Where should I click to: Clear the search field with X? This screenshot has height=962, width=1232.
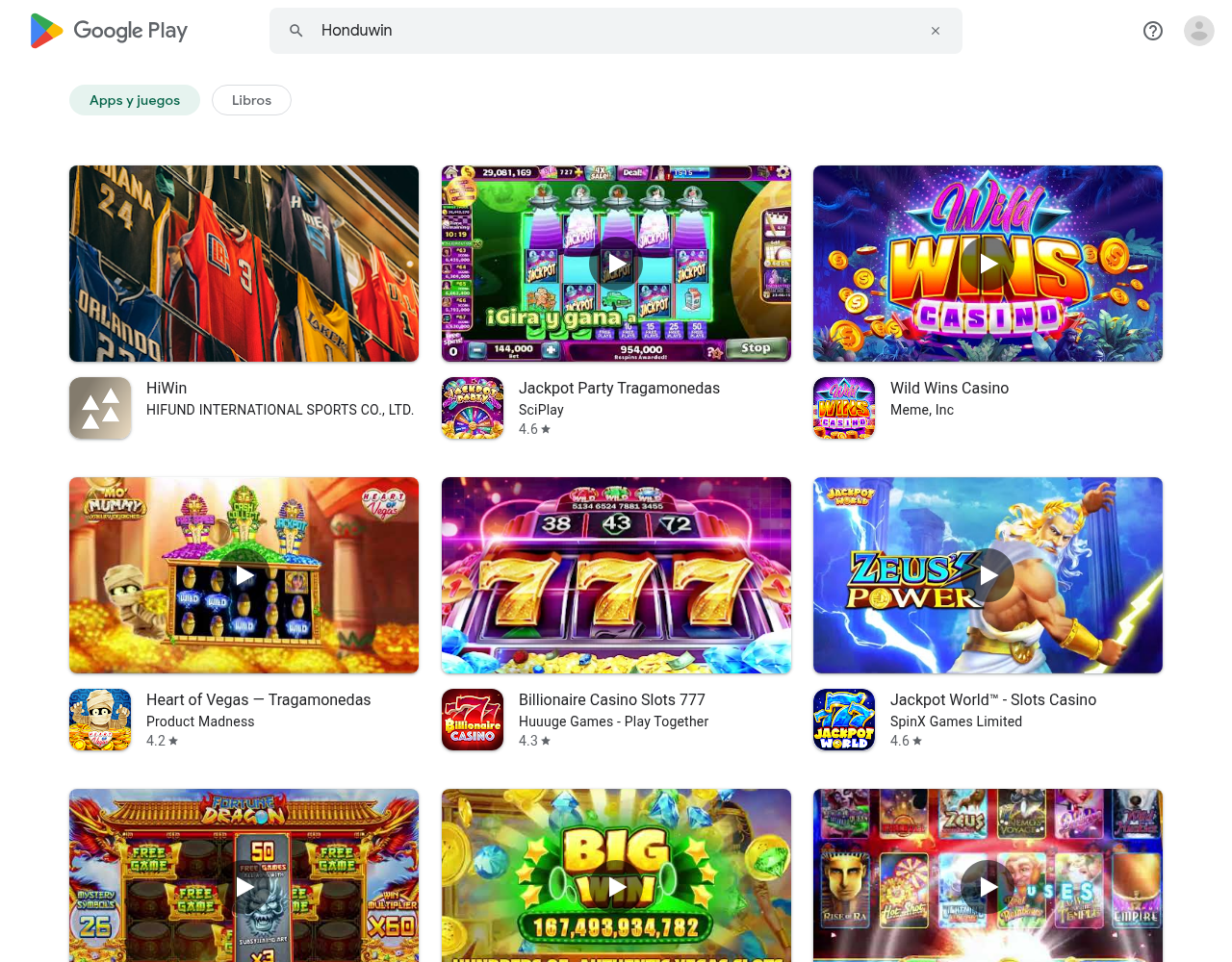(936, 31)
